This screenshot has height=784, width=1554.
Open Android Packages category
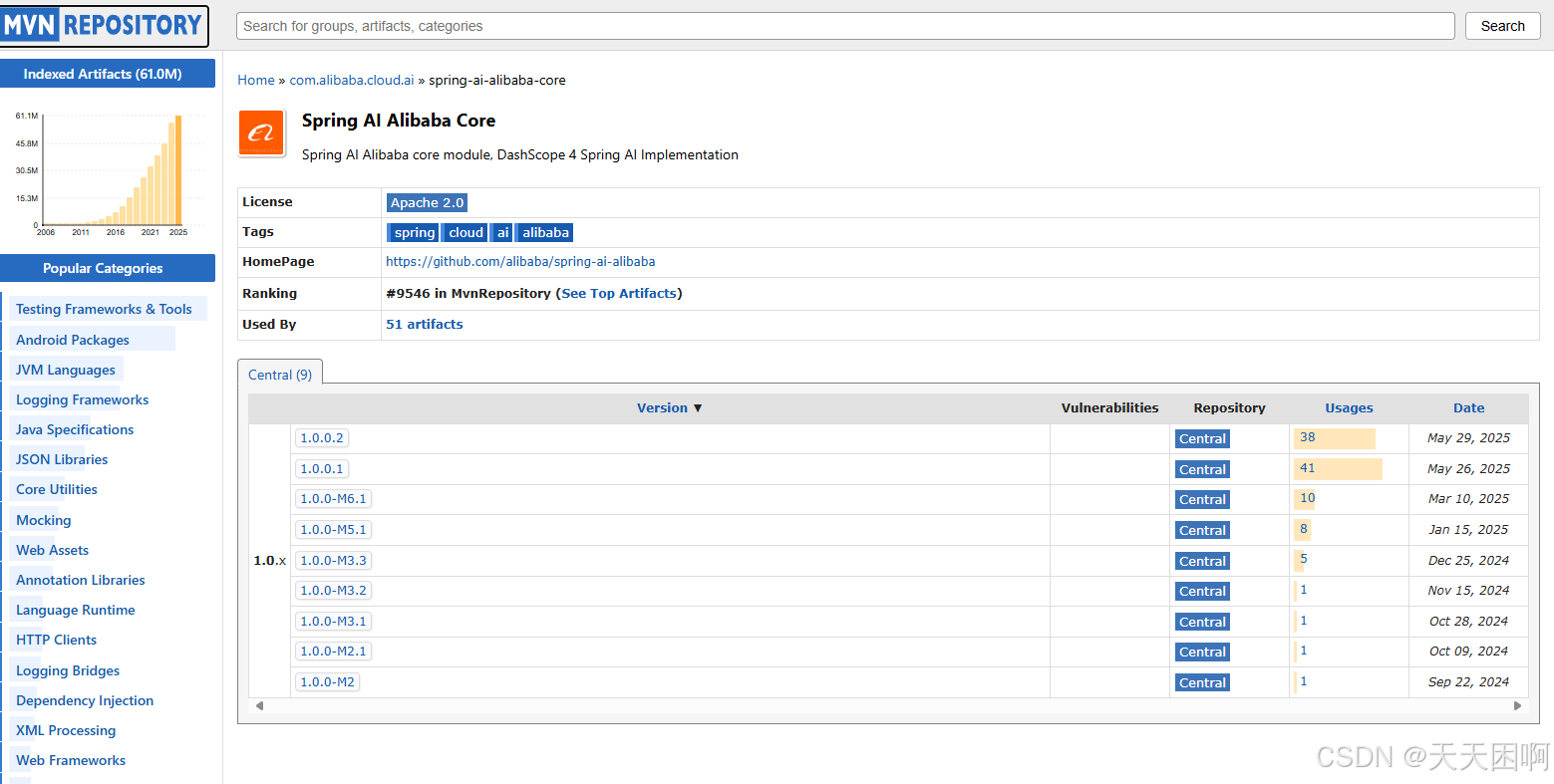pyautogui.click(x=73, y=340)
